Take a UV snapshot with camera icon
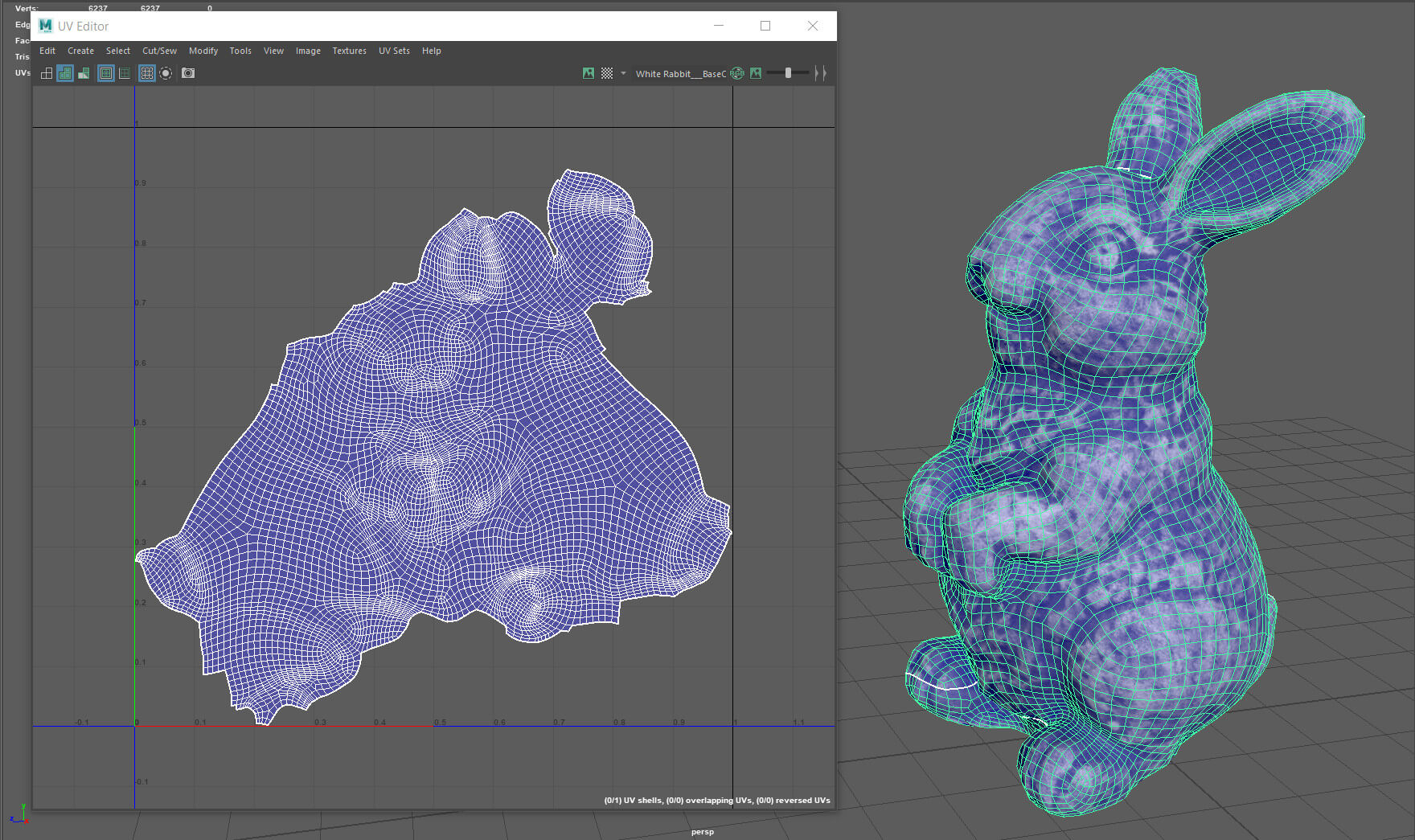The width and height of the screenshot is (1415, 840). tap(188, 73)
